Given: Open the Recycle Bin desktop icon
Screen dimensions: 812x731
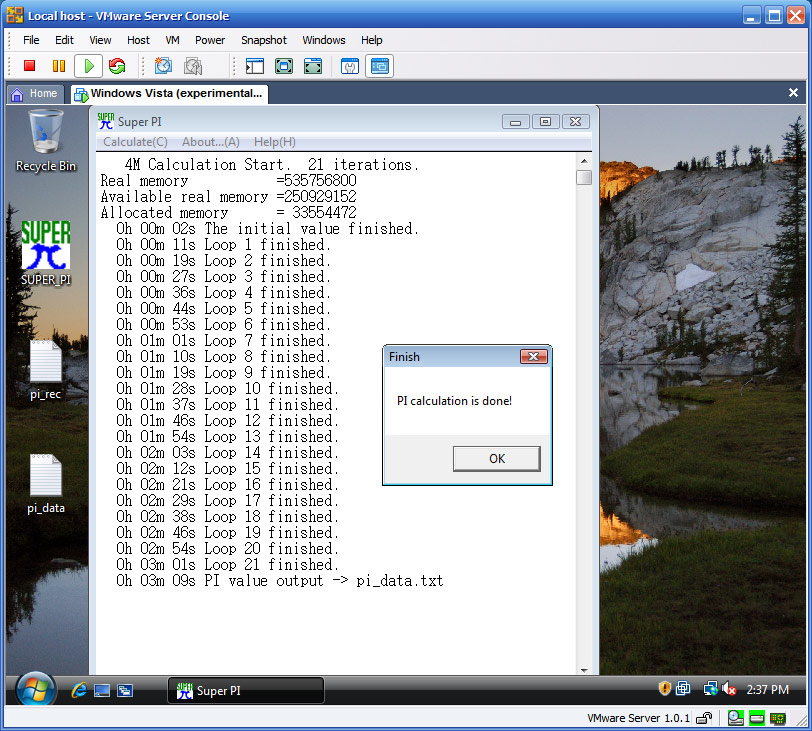Looking at the screenshot, I should [x=46, y=141].
